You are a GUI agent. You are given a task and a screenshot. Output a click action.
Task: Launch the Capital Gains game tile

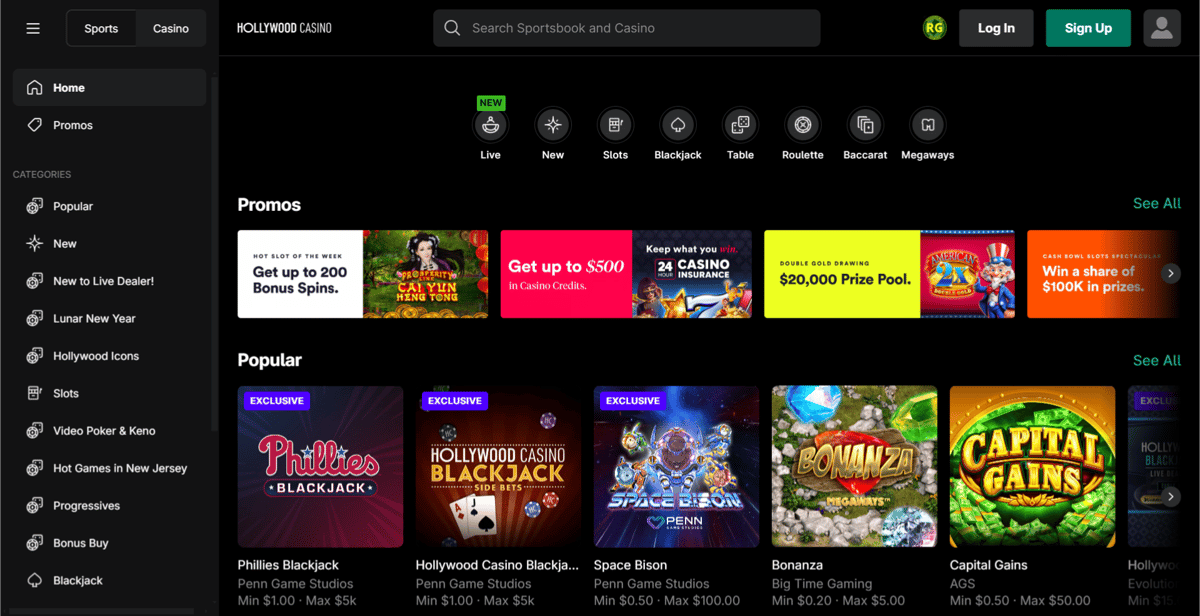coord(1033,467)
